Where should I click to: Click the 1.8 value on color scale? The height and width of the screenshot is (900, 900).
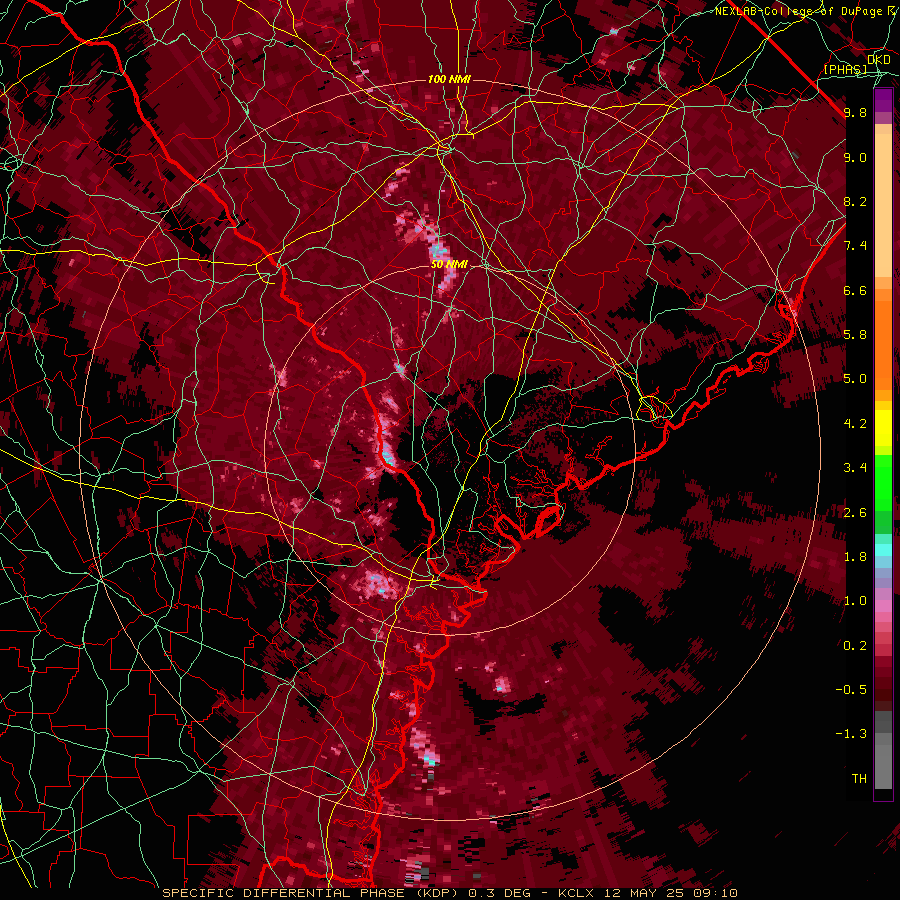855,557
